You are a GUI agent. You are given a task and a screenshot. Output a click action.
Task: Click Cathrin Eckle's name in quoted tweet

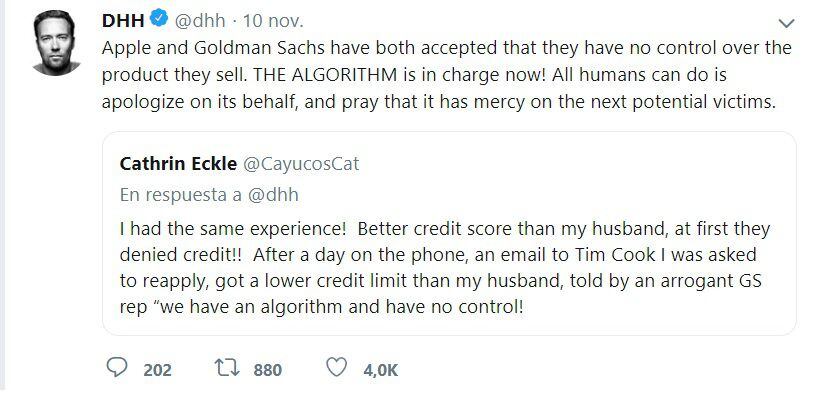point(178,163)
